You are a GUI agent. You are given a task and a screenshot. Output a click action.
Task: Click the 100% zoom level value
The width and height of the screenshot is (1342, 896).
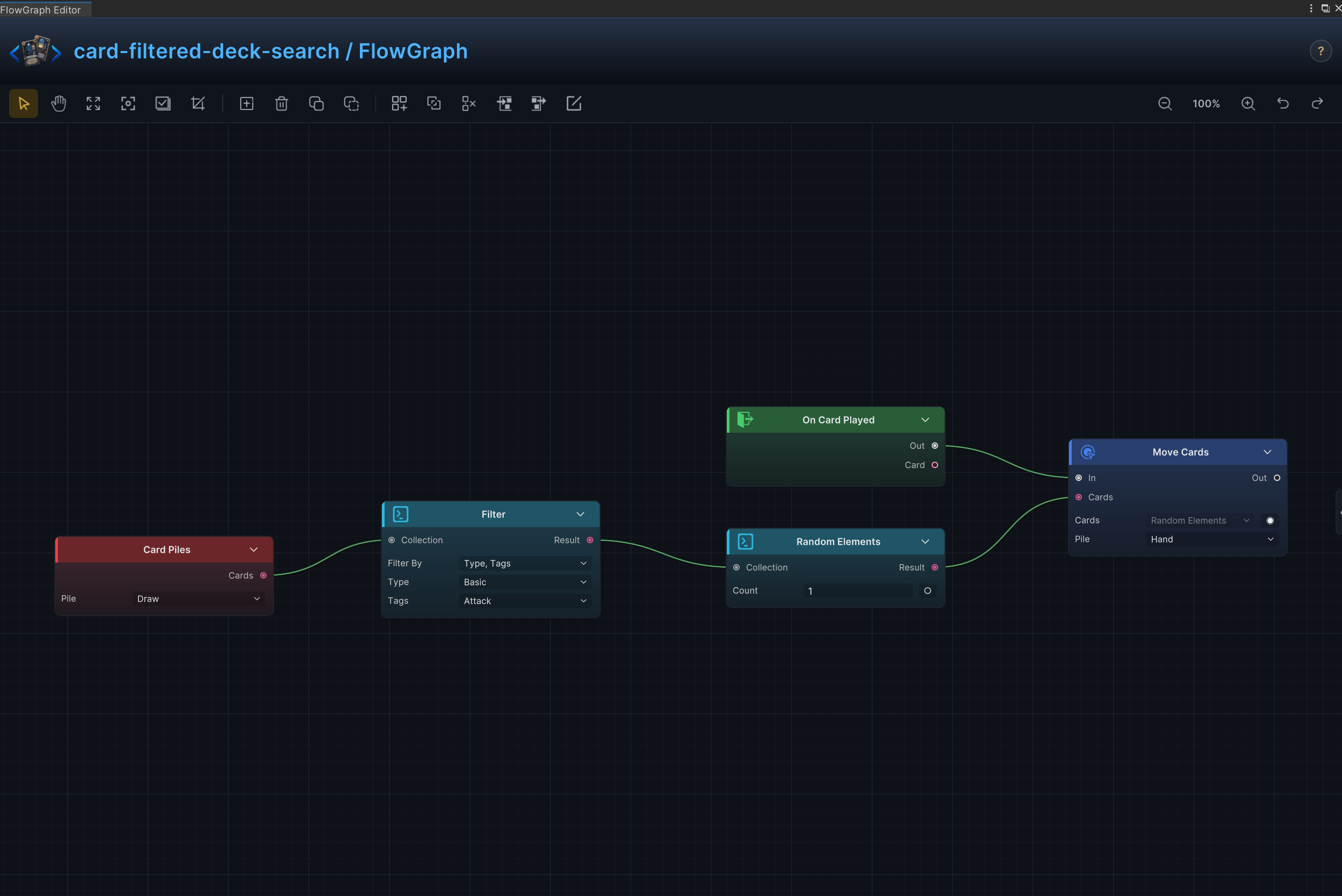coord(1206,103)
